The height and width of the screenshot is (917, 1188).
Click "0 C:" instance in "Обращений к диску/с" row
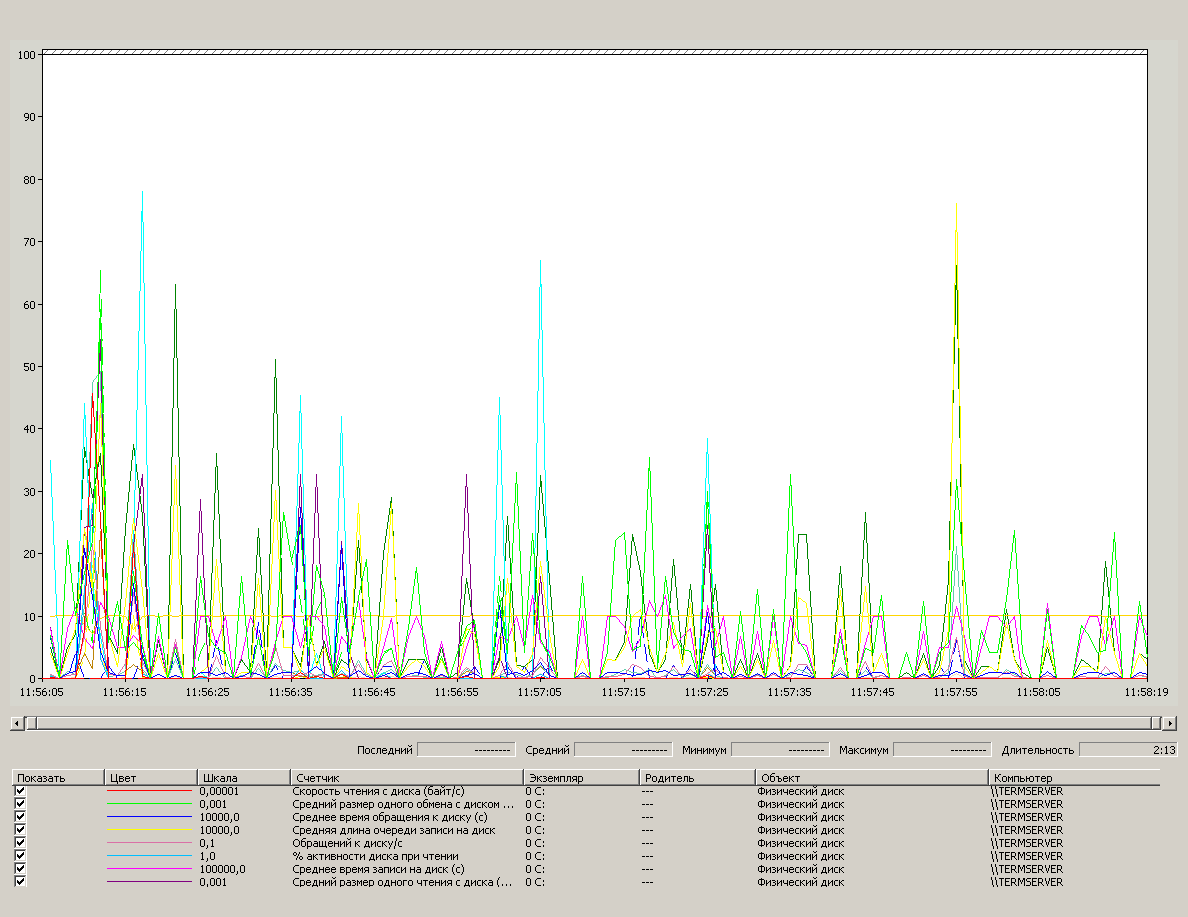point(535,843)
